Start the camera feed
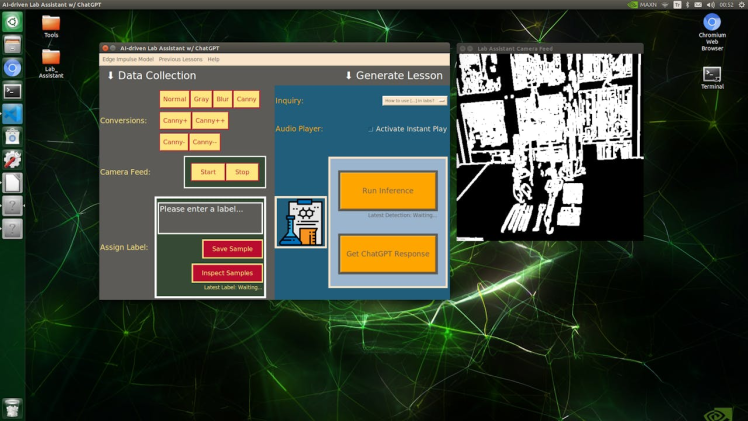 pos(208,172)
